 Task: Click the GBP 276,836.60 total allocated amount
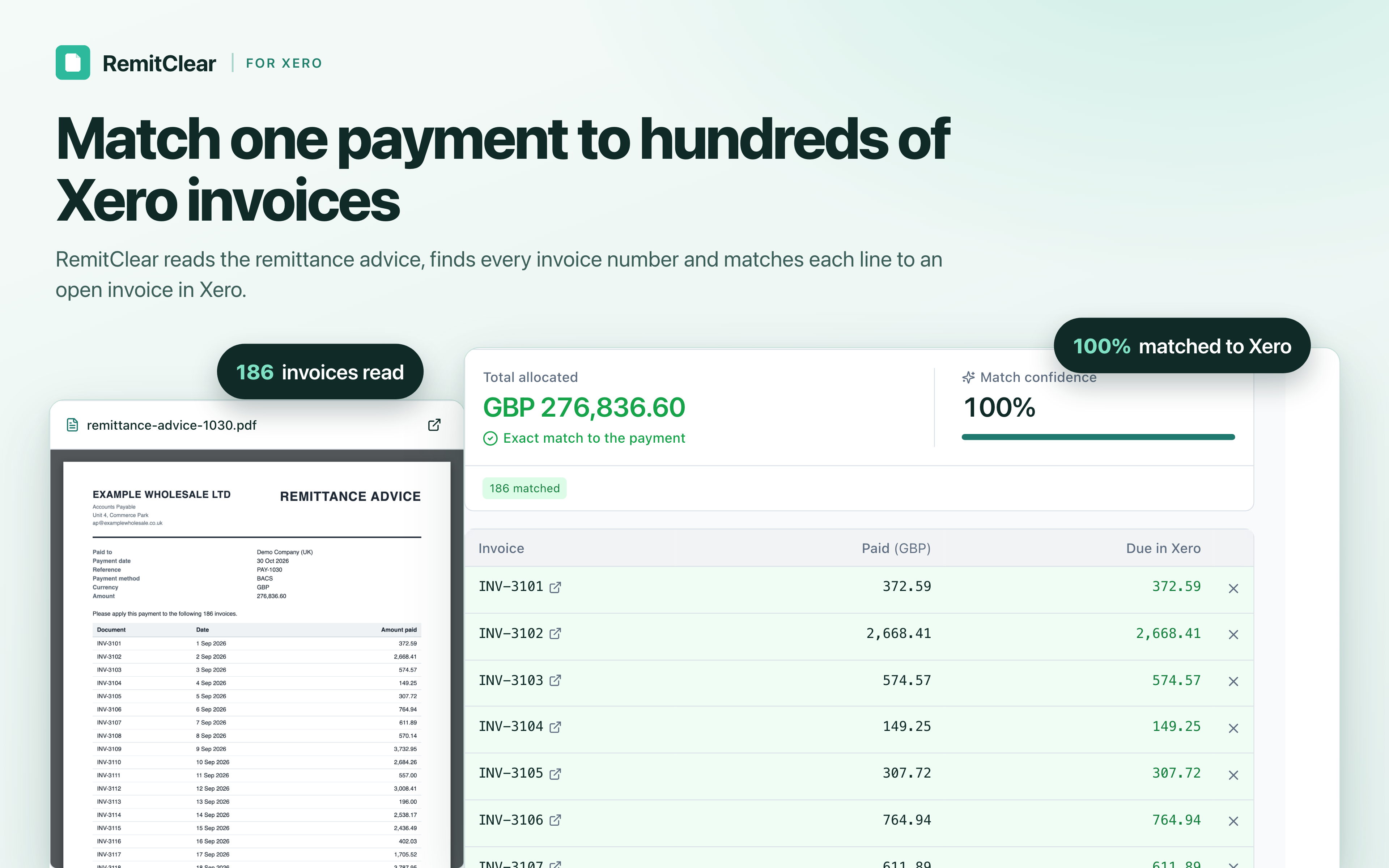tap(584, 408)
